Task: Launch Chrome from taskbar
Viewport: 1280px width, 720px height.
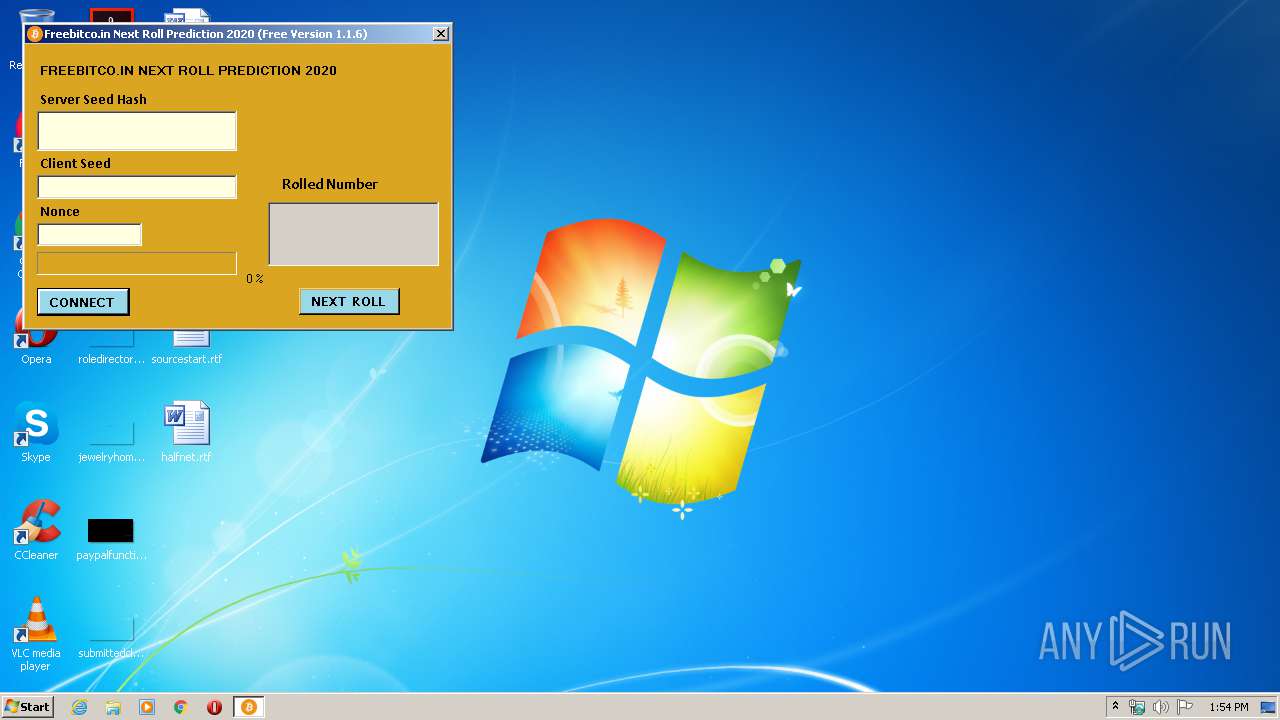Action: pos(181,707)
